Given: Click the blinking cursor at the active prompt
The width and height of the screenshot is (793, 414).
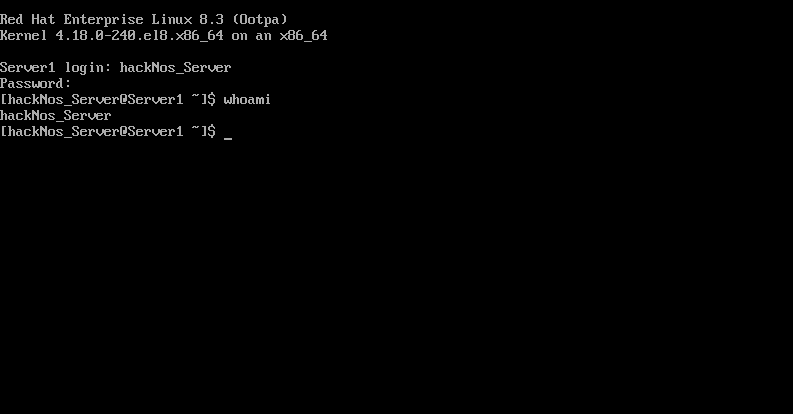Looking at the screenshot, I should point(228,137).
